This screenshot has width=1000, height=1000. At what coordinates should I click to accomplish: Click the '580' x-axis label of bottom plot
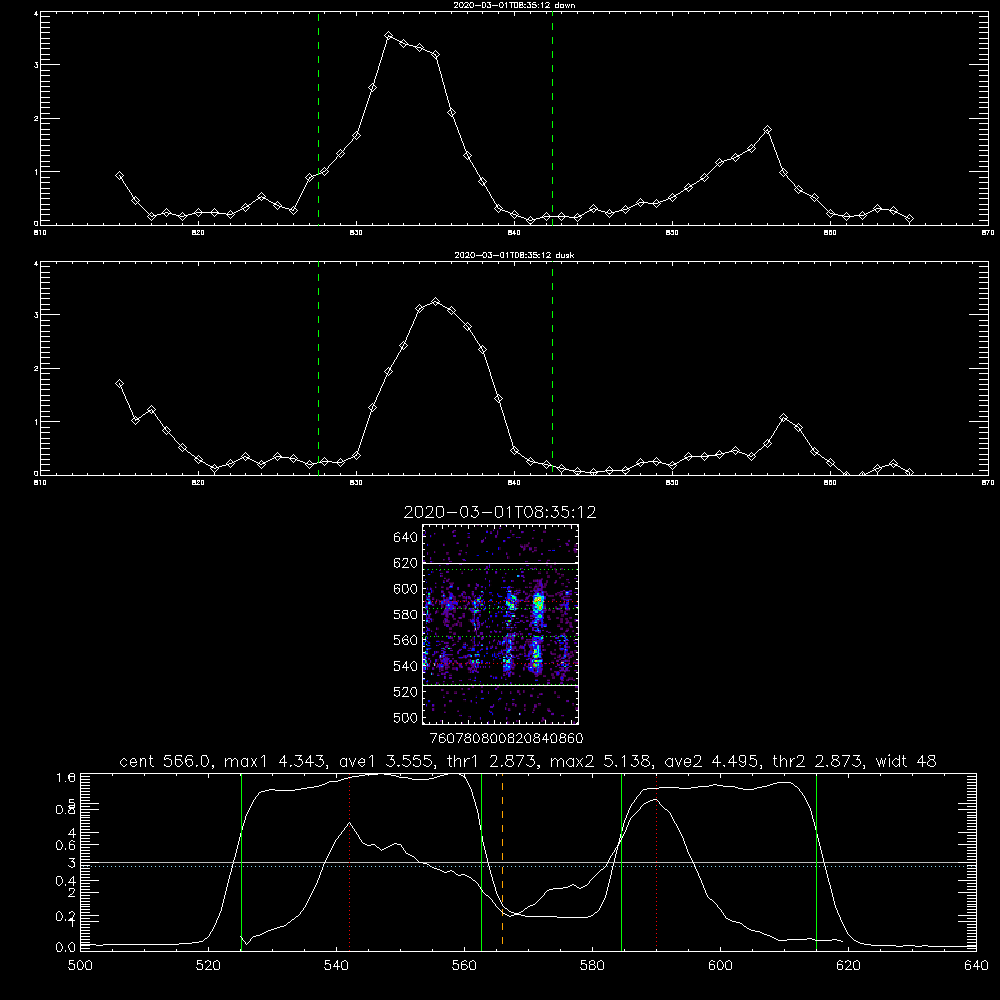pyautogui.click(x=592, y=966)
